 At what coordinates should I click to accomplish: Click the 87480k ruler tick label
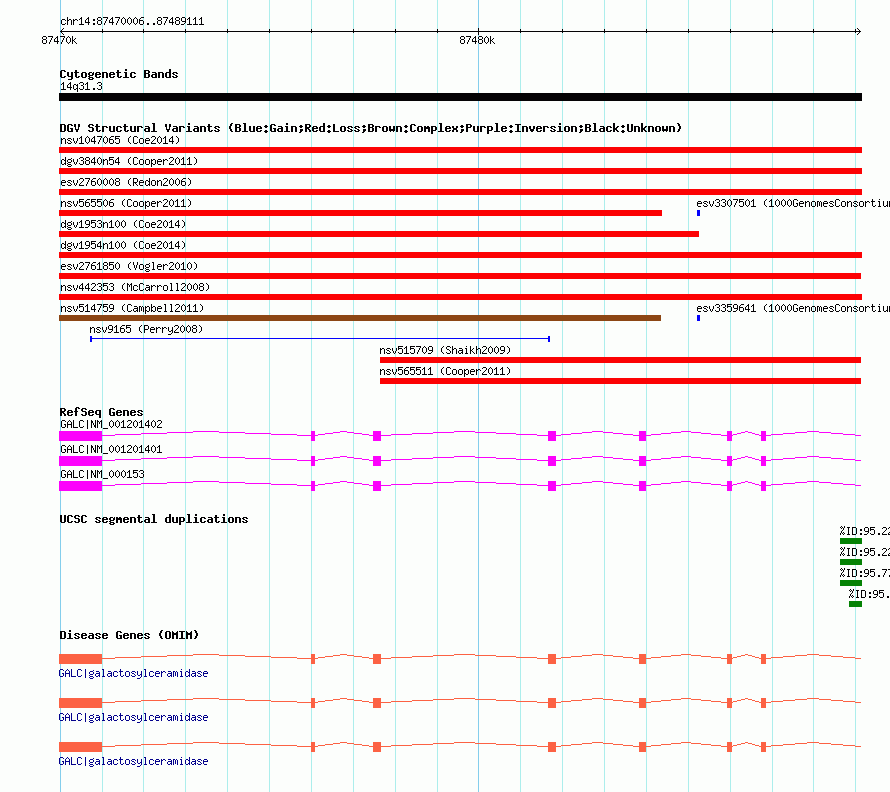click(477, 40)
